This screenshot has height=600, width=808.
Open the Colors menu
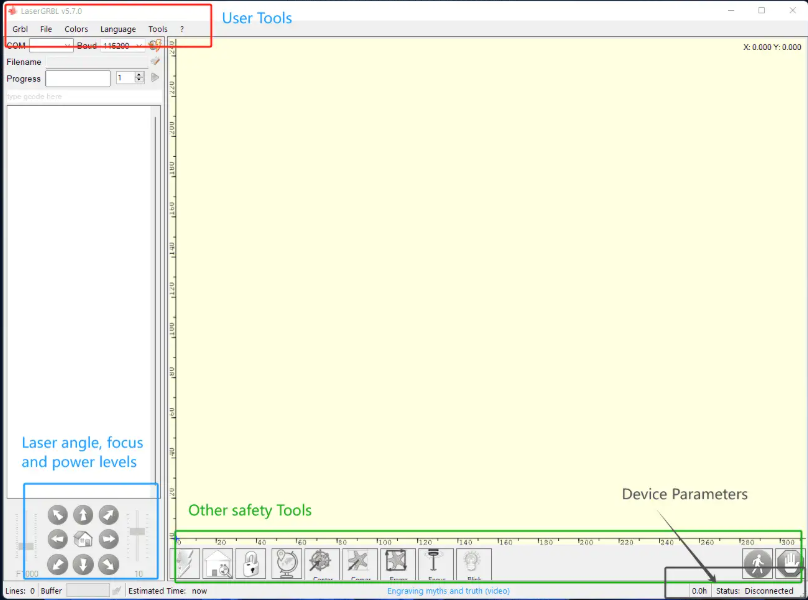(76, 29)
